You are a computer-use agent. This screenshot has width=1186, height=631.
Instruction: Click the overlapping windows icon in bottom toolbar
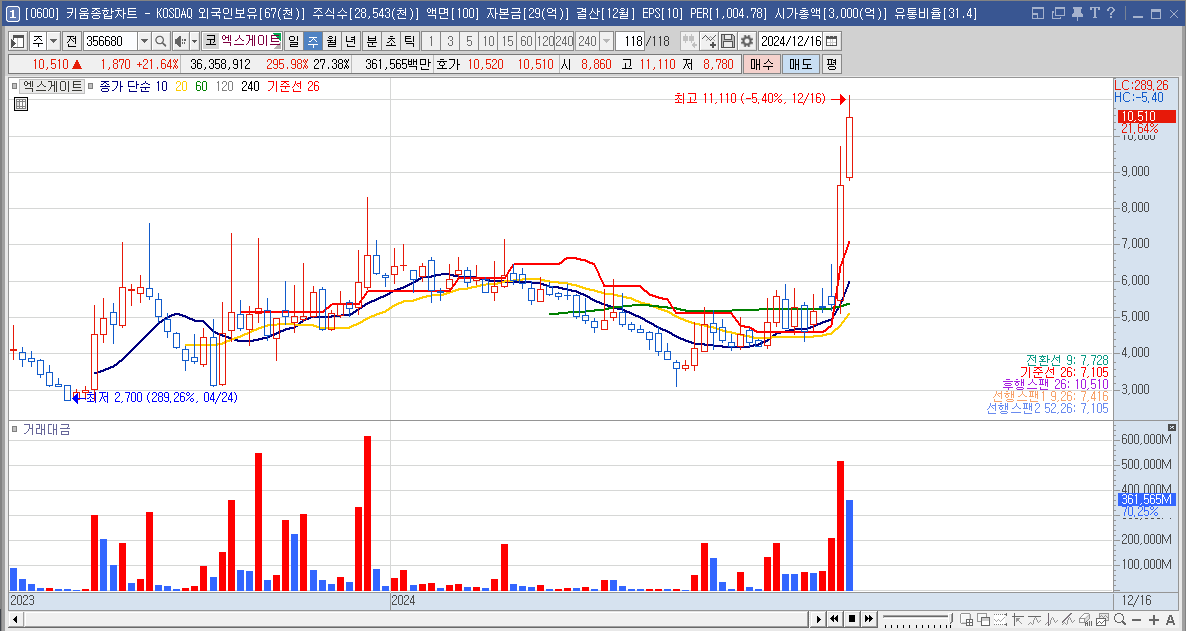tap(982, 620)
